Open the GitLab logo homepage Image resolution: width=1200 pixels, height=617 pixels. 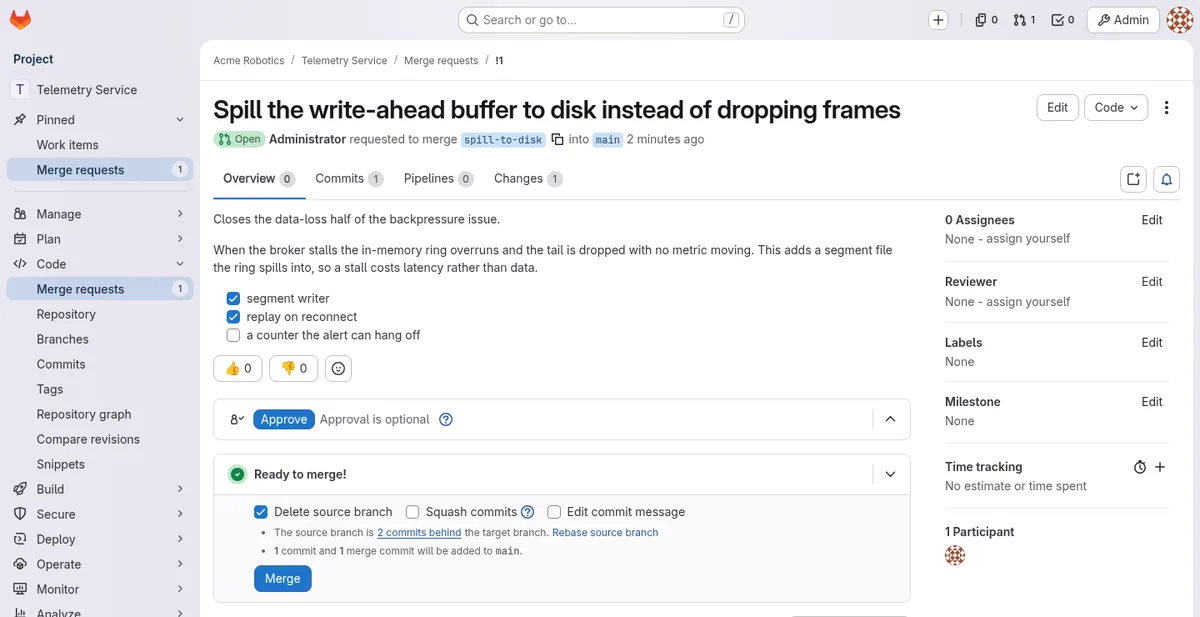click(20, 19)
